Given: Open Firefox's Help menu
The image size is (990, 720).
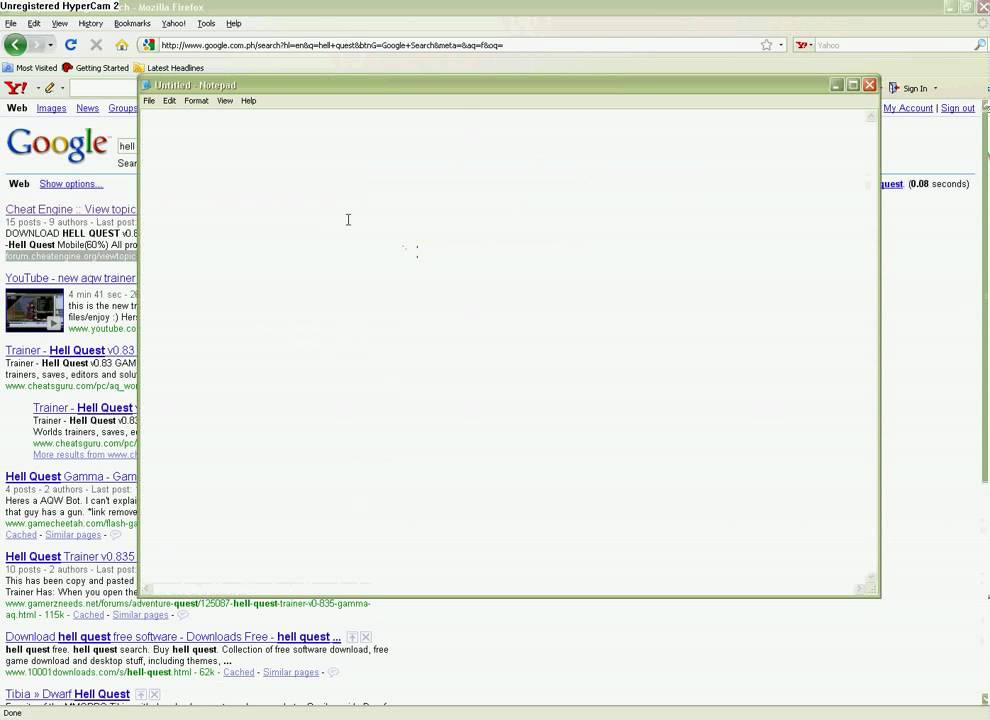Looking at the screenshot, I should click(x=234, y=23).
